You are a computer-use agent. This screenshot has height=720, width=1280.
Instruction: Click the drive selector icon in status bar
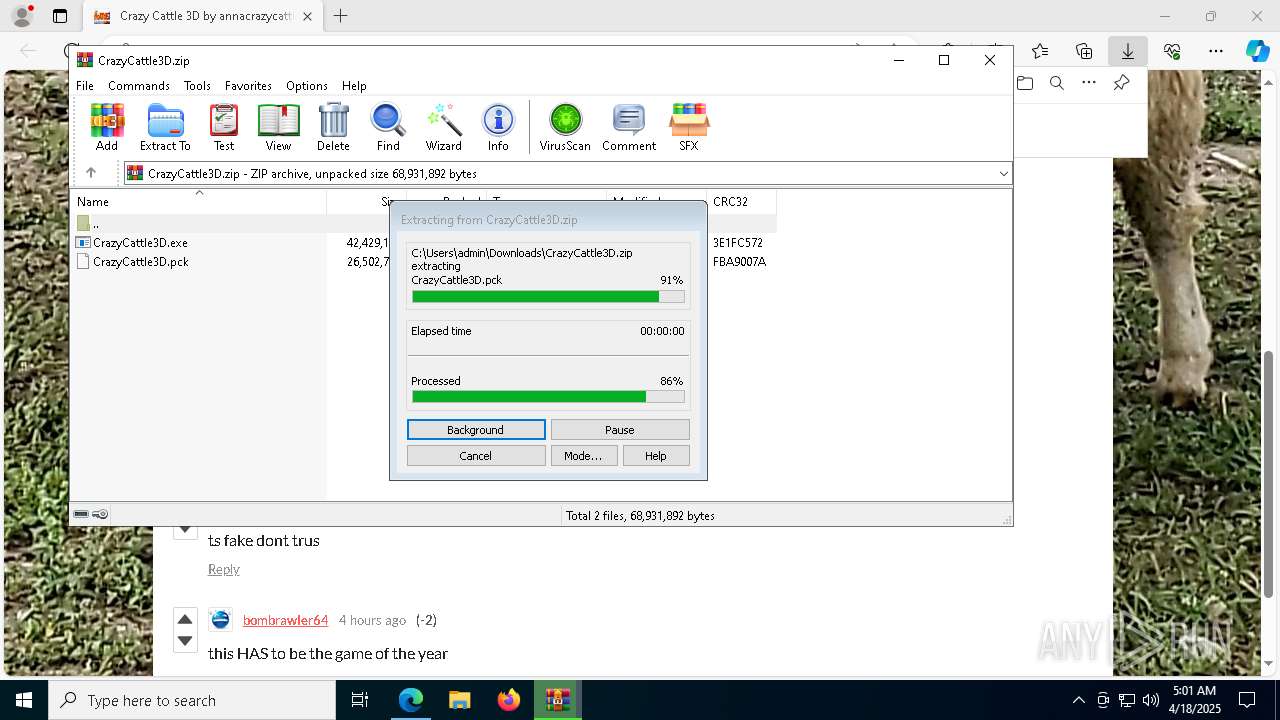click(x=81, y=514)
